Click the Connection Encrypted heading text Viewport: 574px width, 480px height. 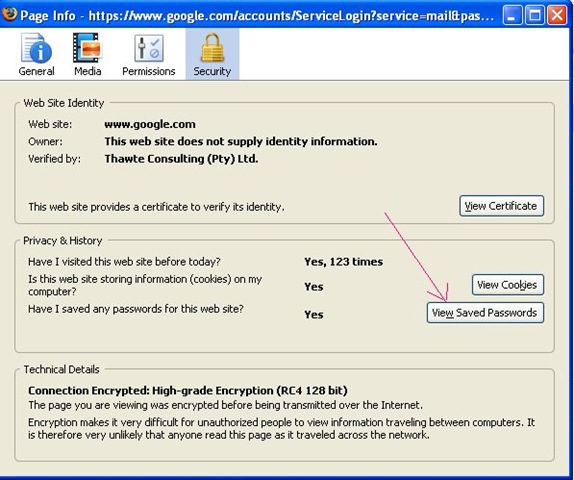[187, 391]
